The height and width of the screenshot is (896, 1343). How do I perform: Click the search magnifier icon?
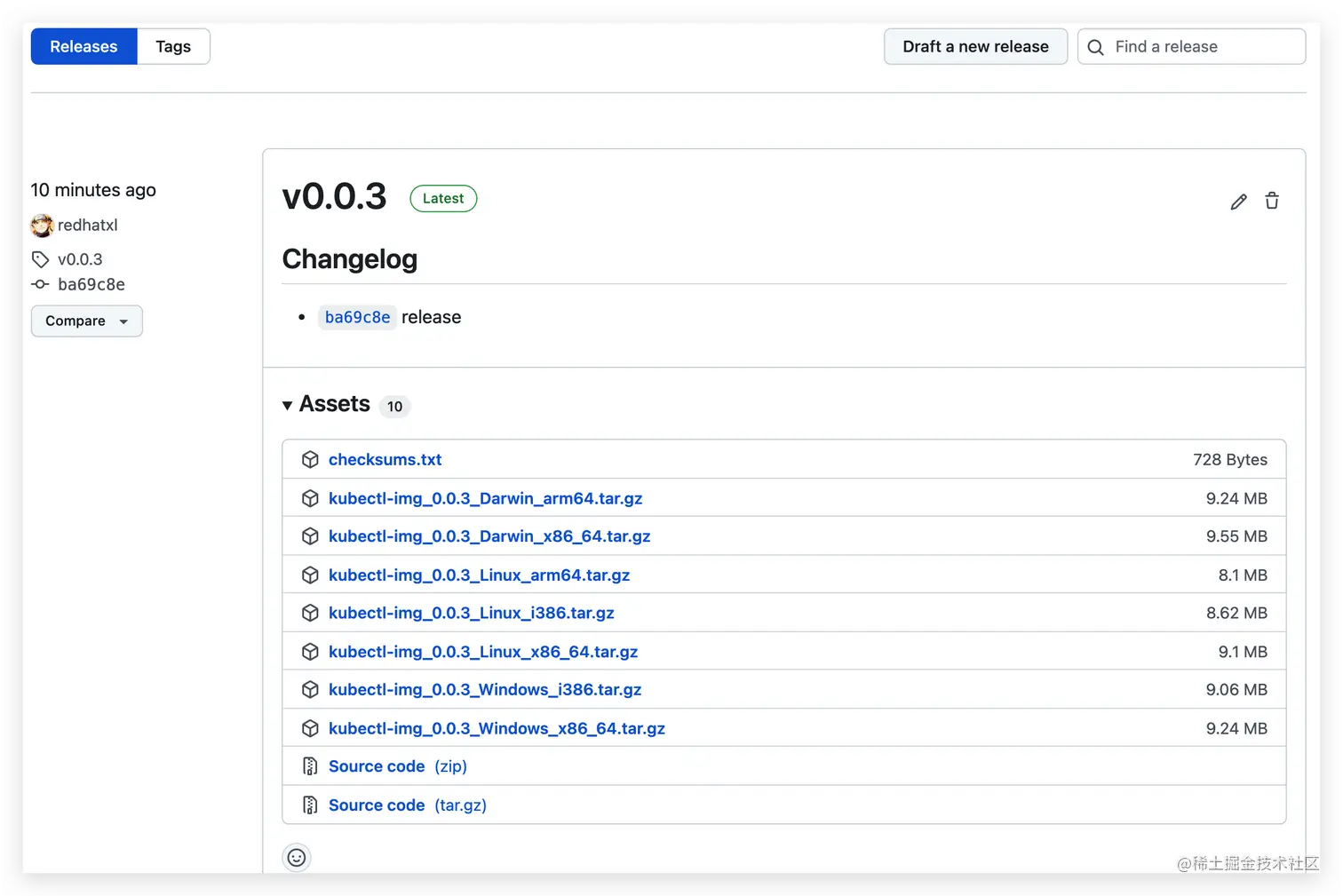coord(1096,47)
